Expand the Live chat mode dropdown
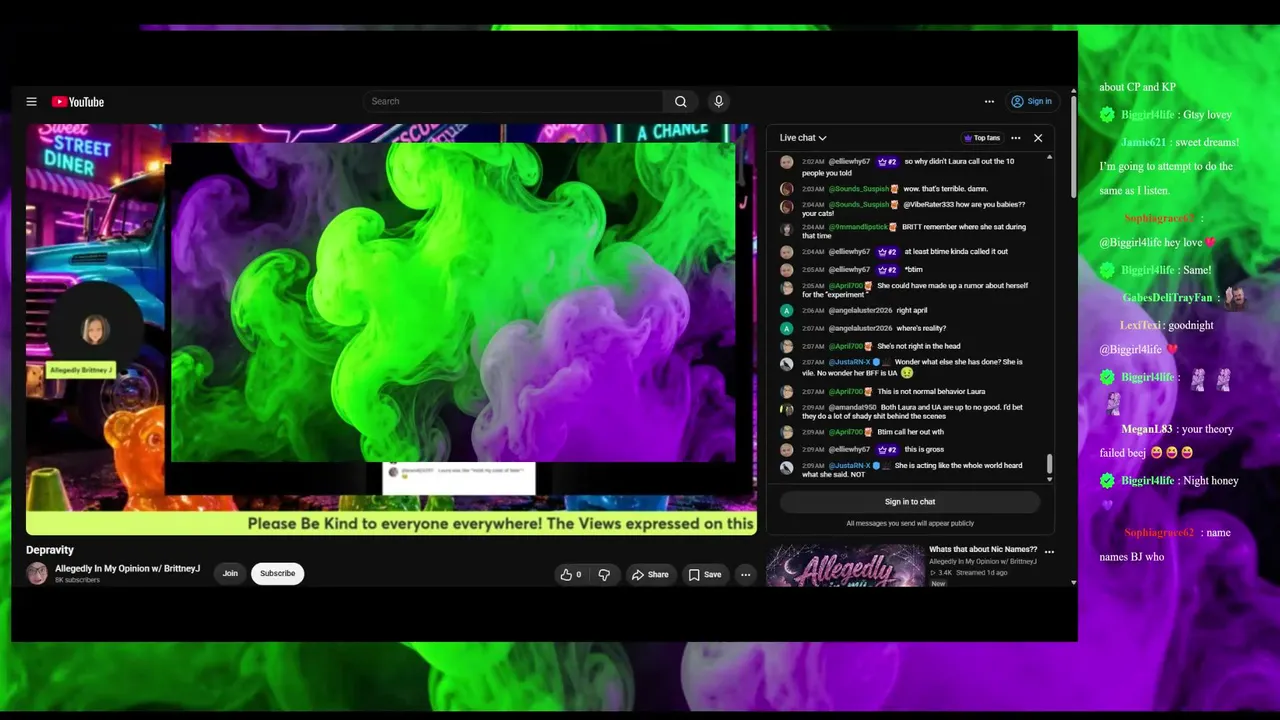This screenshot has width=1280, height=720. pyautogui.click(x=803, y=138)
